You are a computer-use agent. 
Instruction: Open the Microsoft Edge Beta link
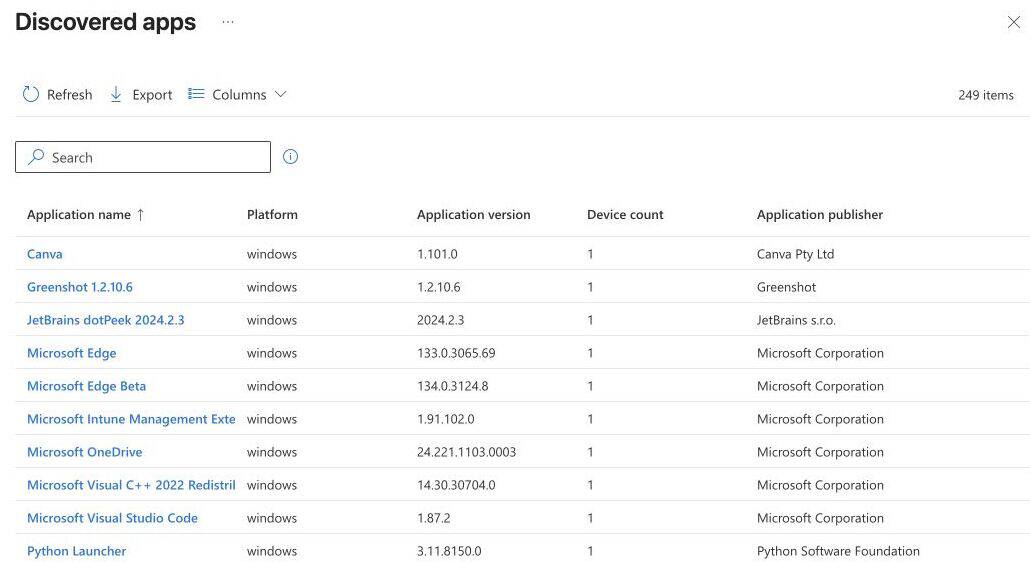point(87,386)
